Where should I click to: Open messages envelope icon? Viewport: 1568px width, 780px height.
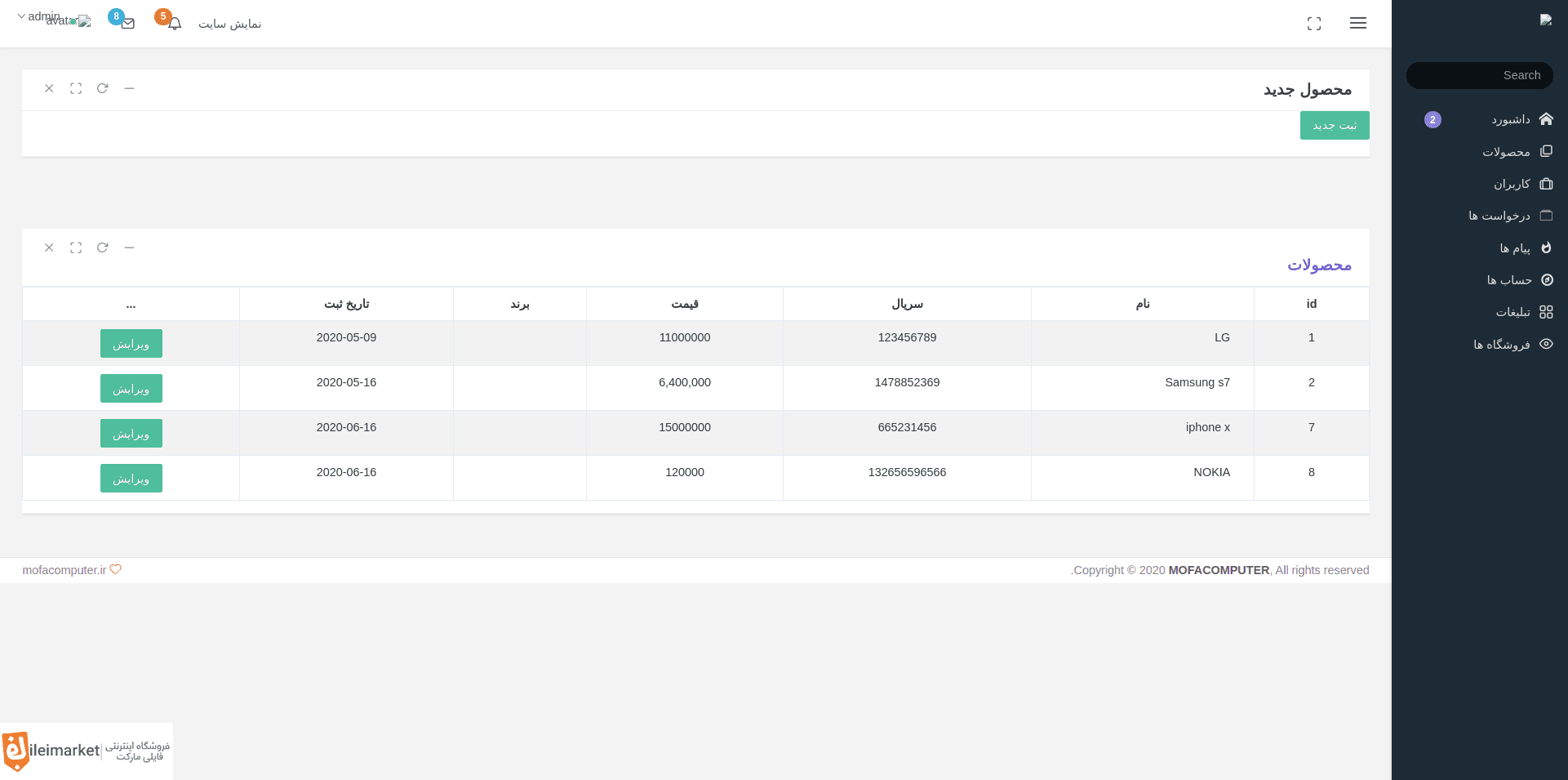click(128, 24)
